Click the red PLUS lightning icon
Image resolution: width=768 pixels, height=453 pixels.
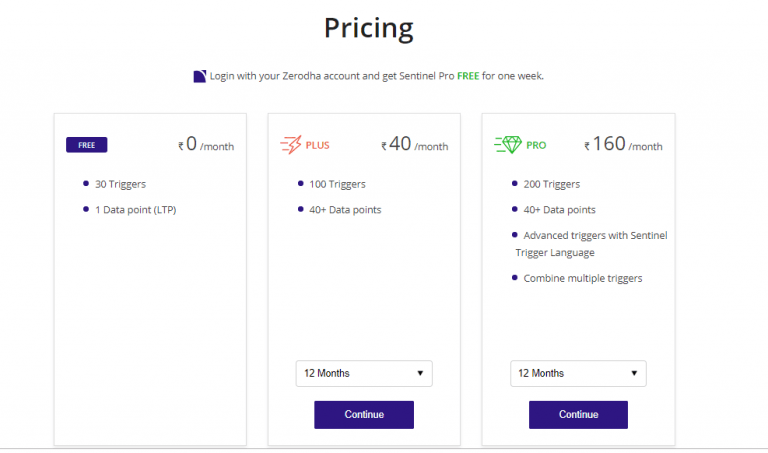tap(290, 145)
